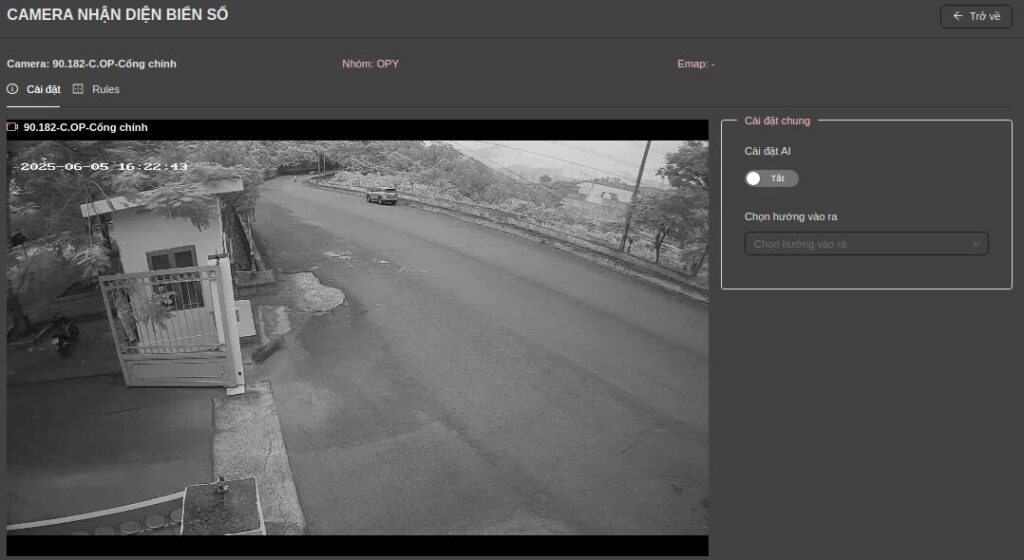Click camera icon next to feed title
This screenshot has width=1024, height=560.
click(13, 127)
